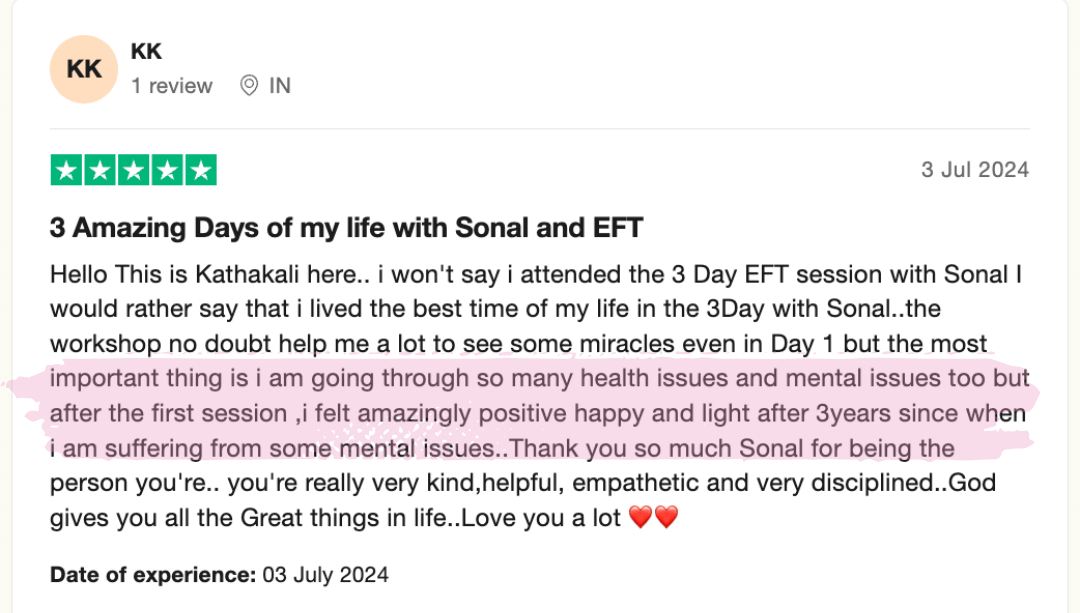Click the location pin icon
Screen dimensions: 1080x613
click(249, 86)
